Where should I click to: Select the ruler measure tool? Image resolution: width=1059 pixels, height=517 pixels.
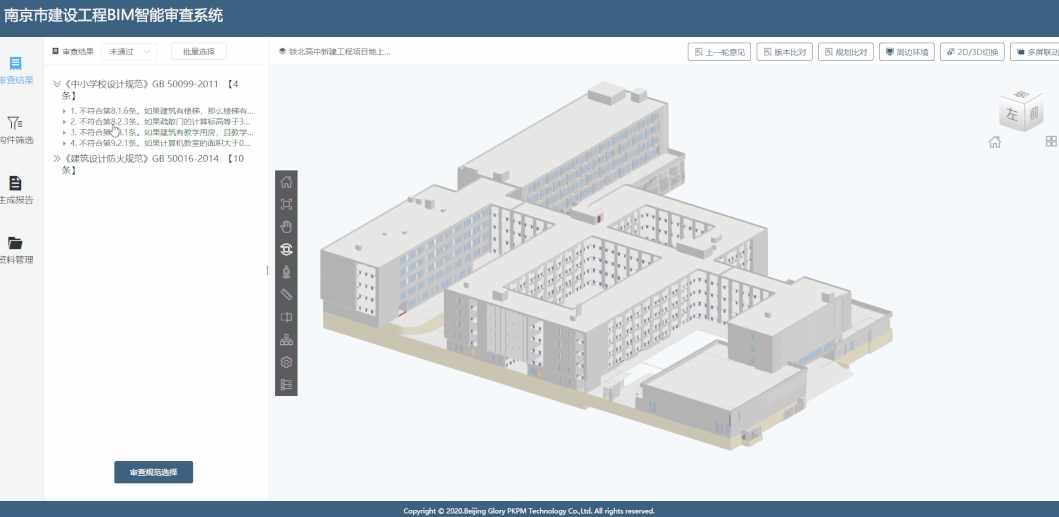[x=286, y=295]
